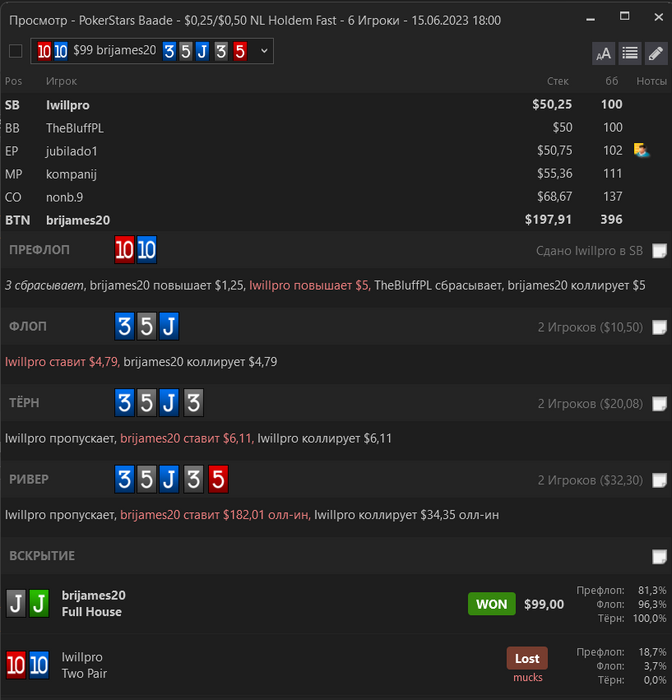This screenshot has height=700, width=672.
Task: Open note icon for Preflop street
Action: [x=659, y=251]
